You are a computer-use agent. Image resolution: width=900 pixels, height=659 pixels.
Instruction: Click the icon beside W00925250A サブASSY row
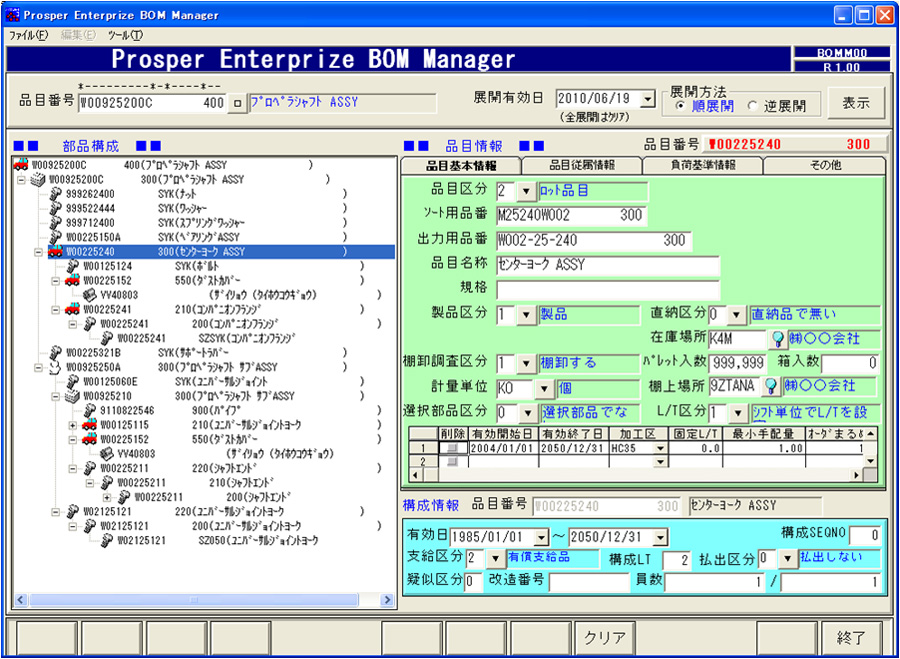click(56, 367)
